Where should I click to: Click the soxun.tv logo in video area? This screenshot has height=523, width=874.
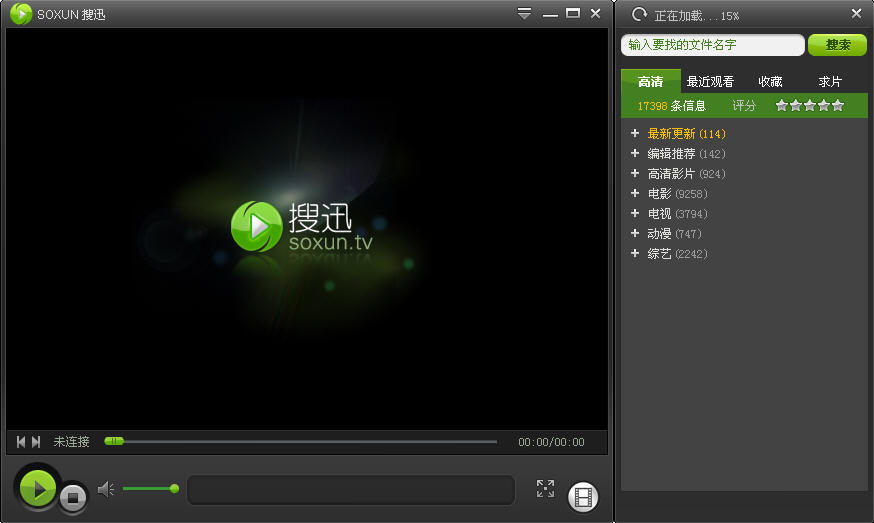[302, 227]
